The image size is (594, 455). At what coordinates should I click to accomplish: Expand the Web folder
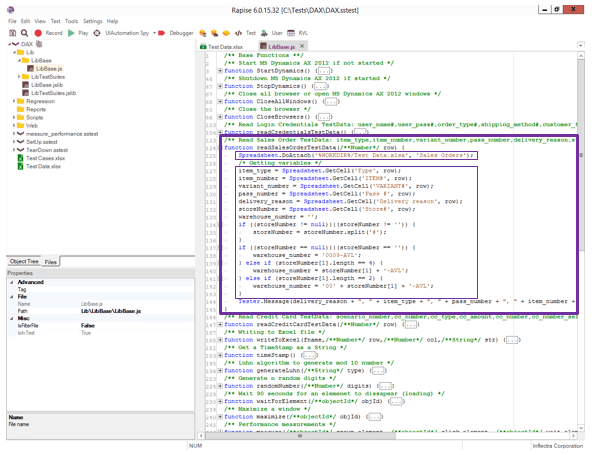[x=14, y=125]
